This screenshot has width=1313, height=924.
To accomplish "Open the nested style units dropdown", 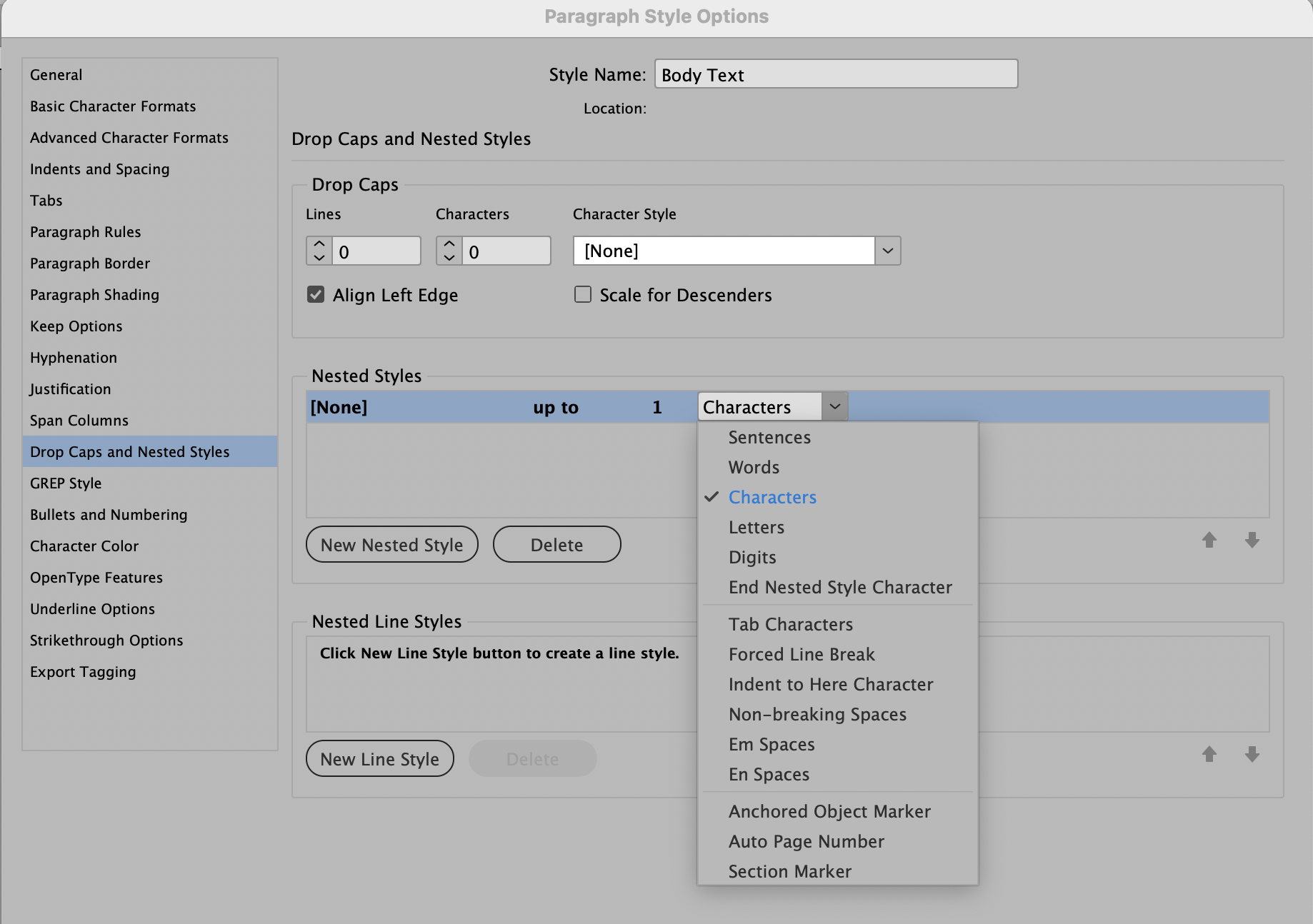I will pyautogui.click(x=834, y=406).
